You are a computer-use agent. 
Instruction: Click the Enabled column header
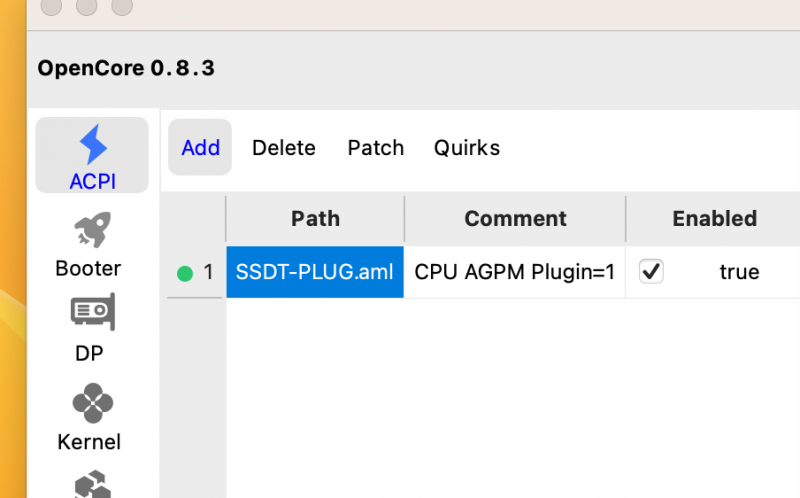714,219
